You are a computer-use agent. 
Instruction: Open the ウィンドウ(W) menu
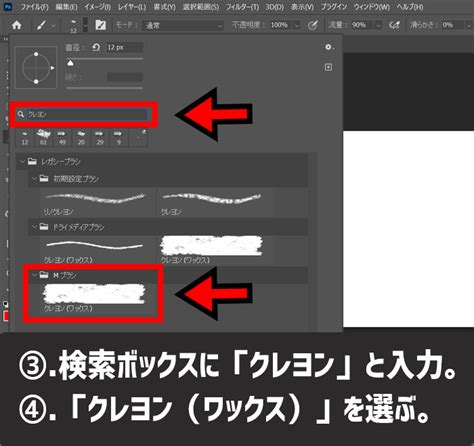[372, 7]
